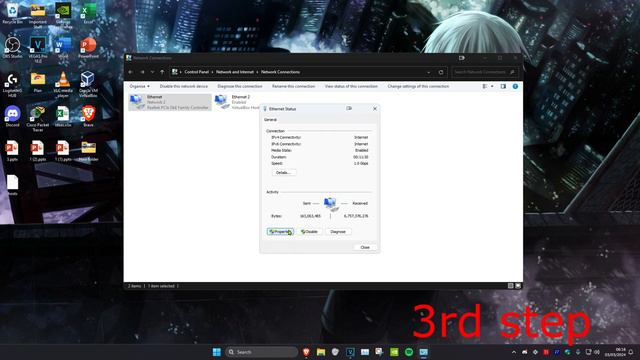640x360 pixels.
Task: Open the blue help icon in Network Connections
Action: pyautogui.click(x=515, y=86)
